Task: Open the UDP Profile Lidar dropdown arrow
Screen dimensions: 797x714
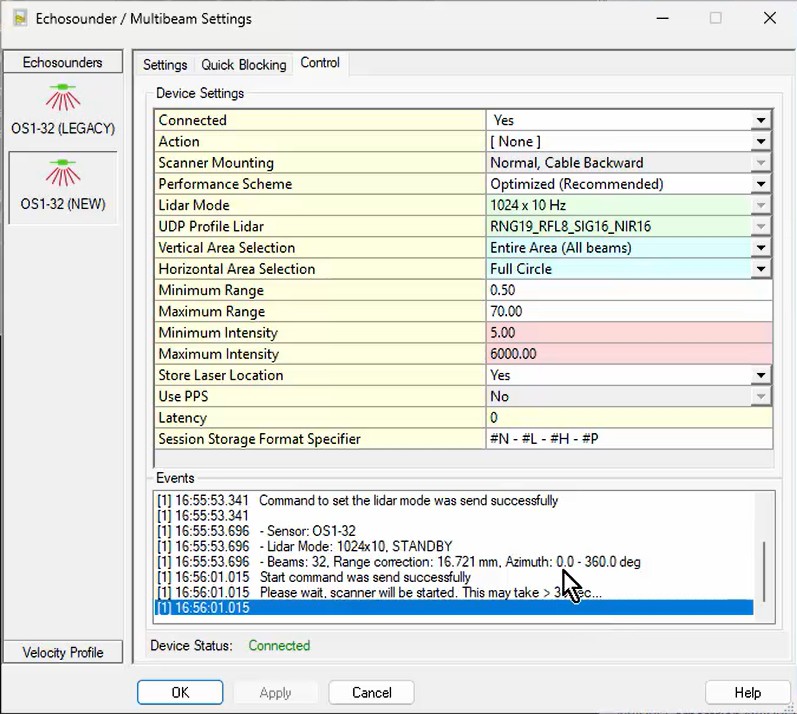Action: (760, 227)
